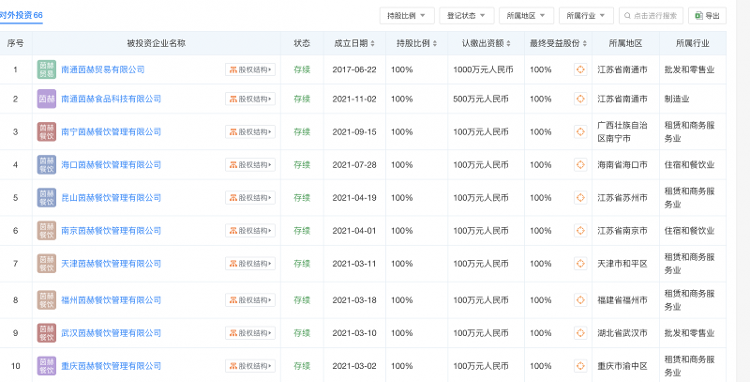This screenshot has width=750, height=382.
Task: Click logo of 南通茵赫食品科技有限公司
Action: (x=46, y=99)
